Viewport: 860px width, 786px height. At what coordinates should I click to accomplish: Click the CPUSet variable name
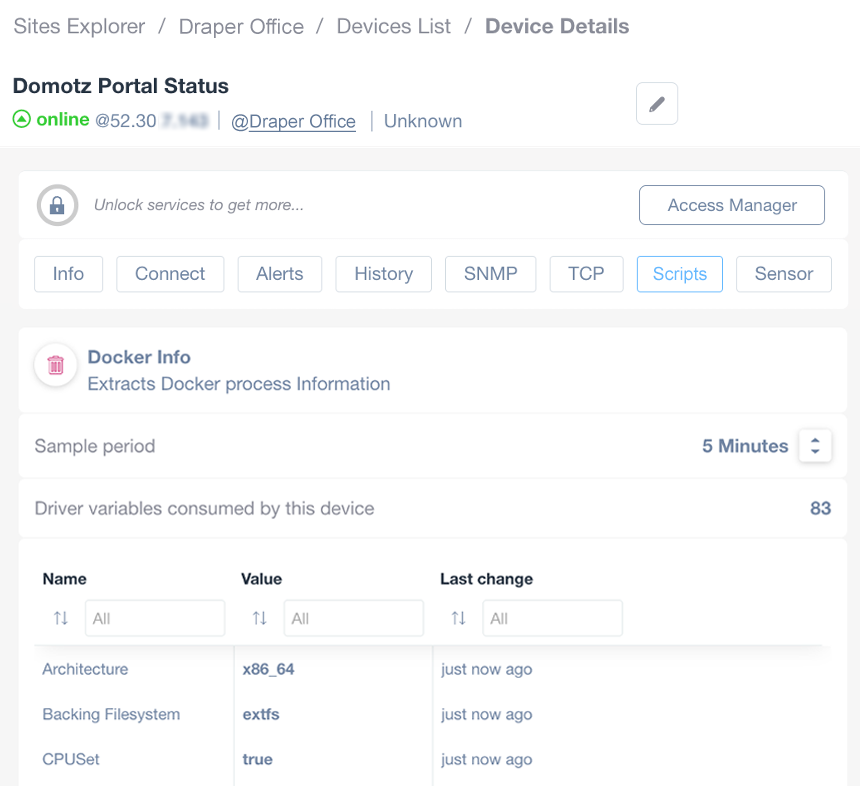[71, 759]
